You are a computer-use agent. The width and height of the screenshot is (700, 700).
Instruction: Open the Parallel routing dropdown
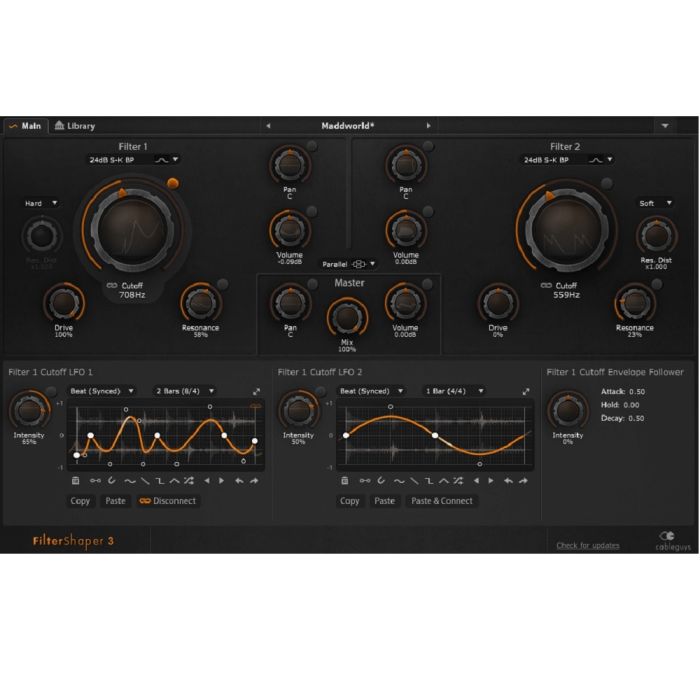348,264
